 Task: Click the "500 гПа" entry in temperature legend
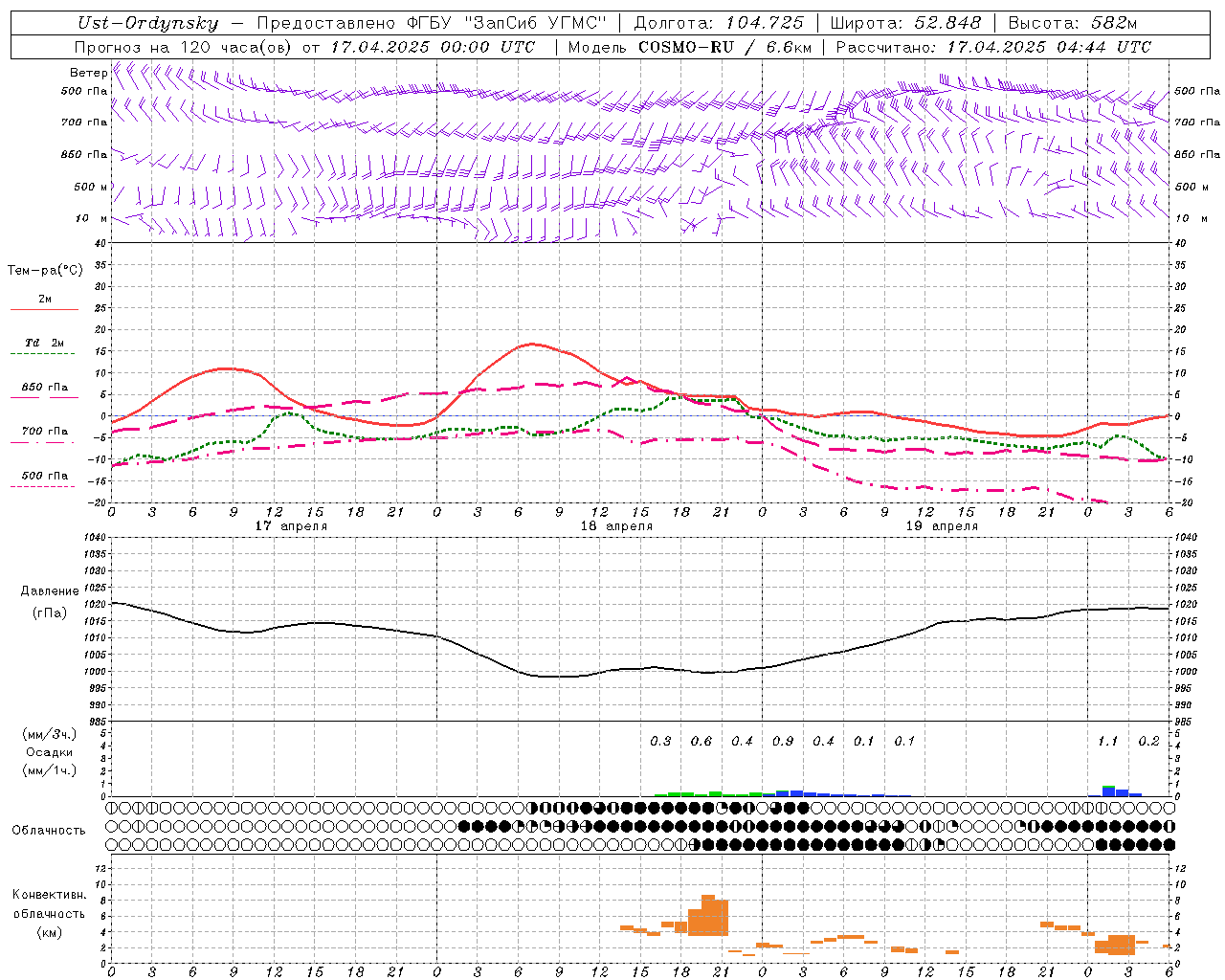(x=44, y=476)
